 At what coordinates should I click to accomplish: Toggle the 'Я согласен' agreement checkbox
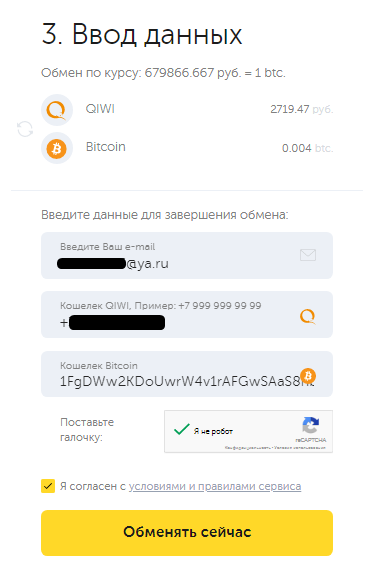click(48, 486)
